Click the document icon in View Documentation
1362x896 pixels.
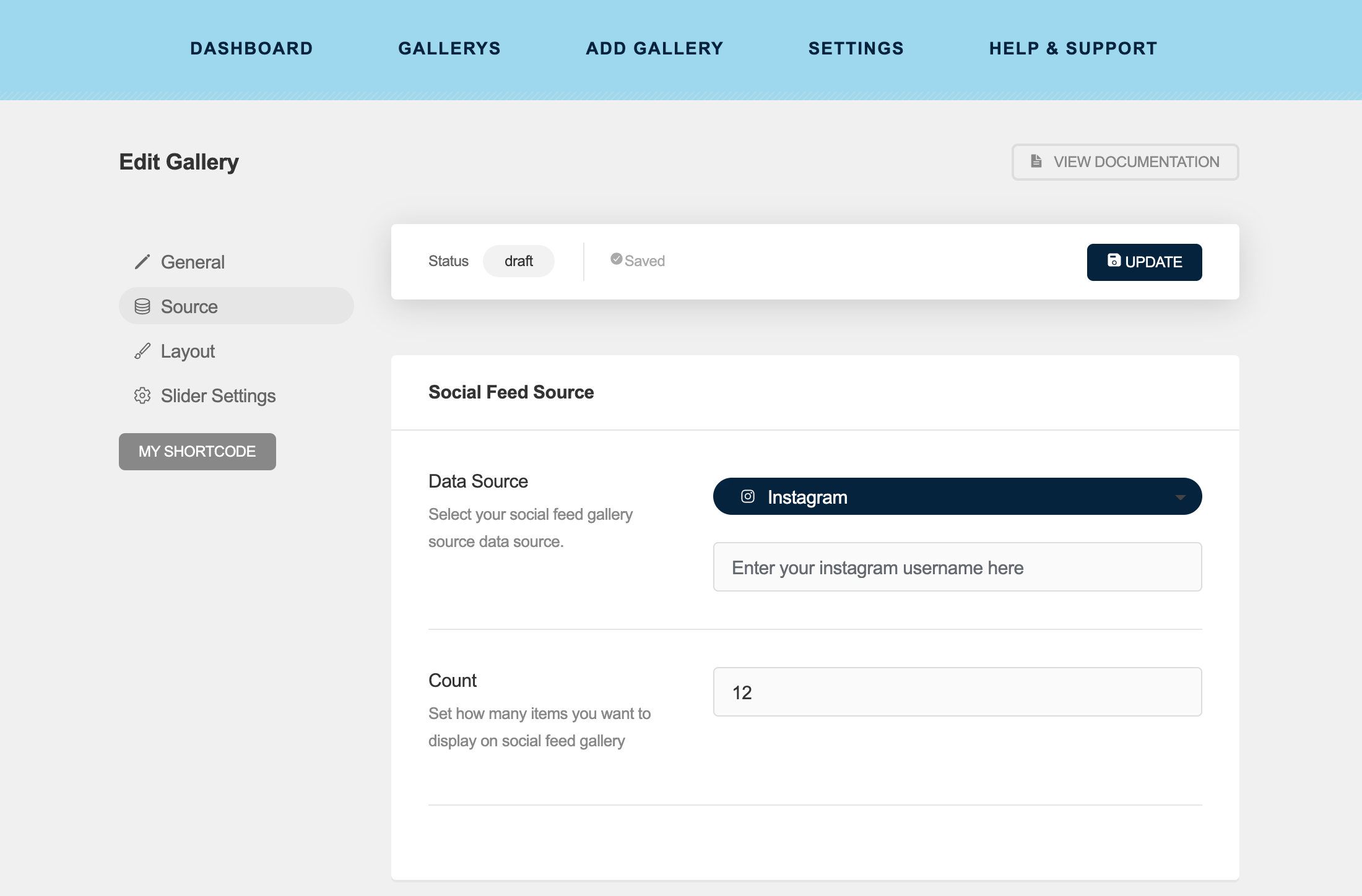1036,161
